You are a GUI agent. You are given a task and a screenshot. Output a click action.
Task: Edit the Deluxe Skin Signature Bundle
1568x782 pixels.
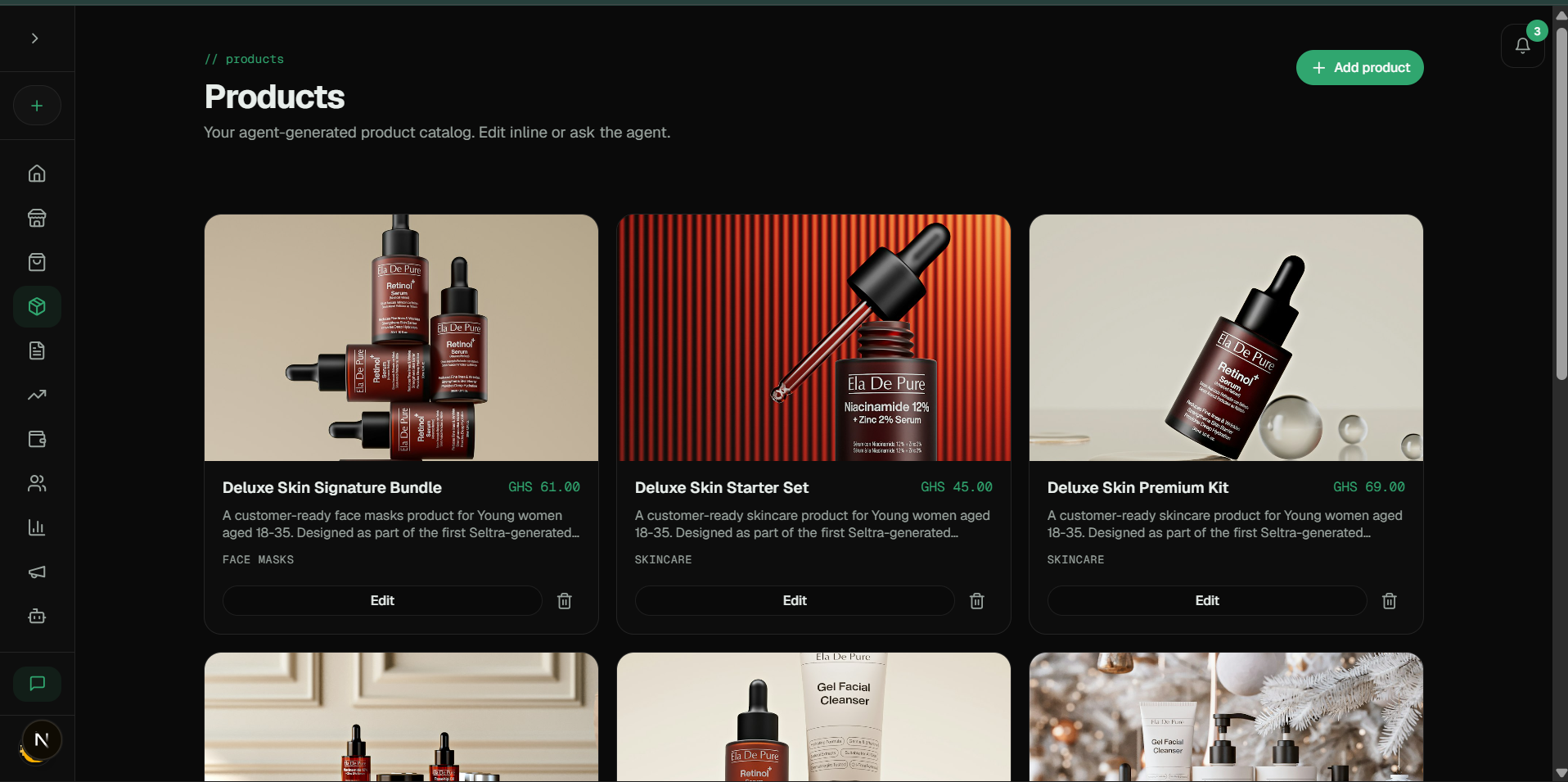coord(382,600)
